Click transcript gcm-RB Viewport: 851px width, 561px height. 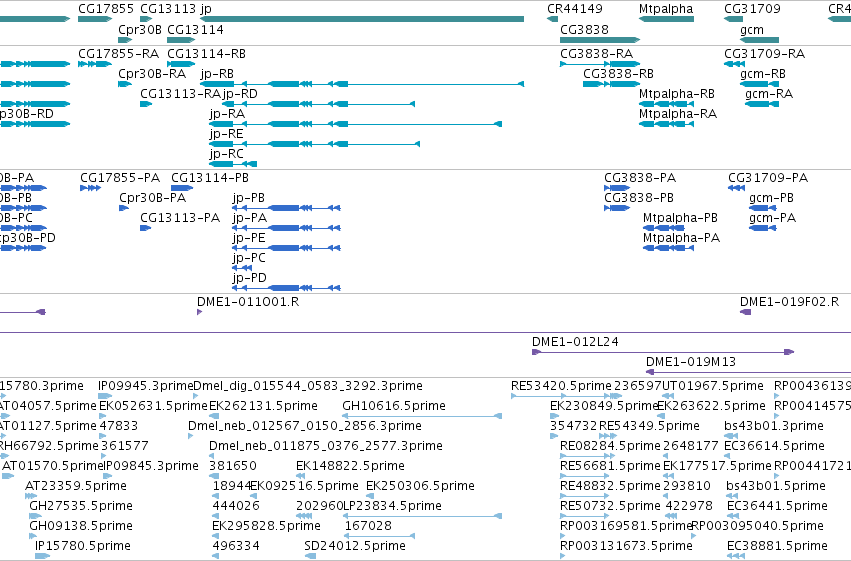tap(760, 84)
